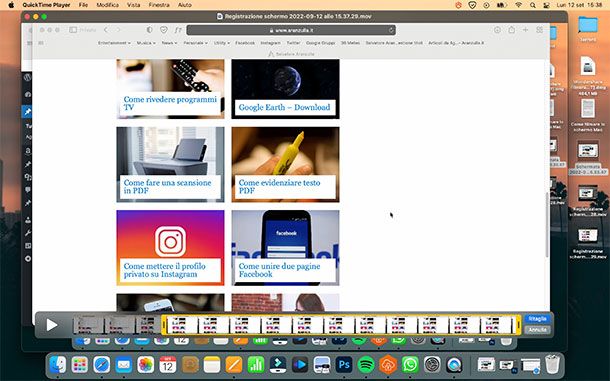This screenshot has width=610, height=381.
Task: Open the Trash in the Dock
Action: pos(552,365)
